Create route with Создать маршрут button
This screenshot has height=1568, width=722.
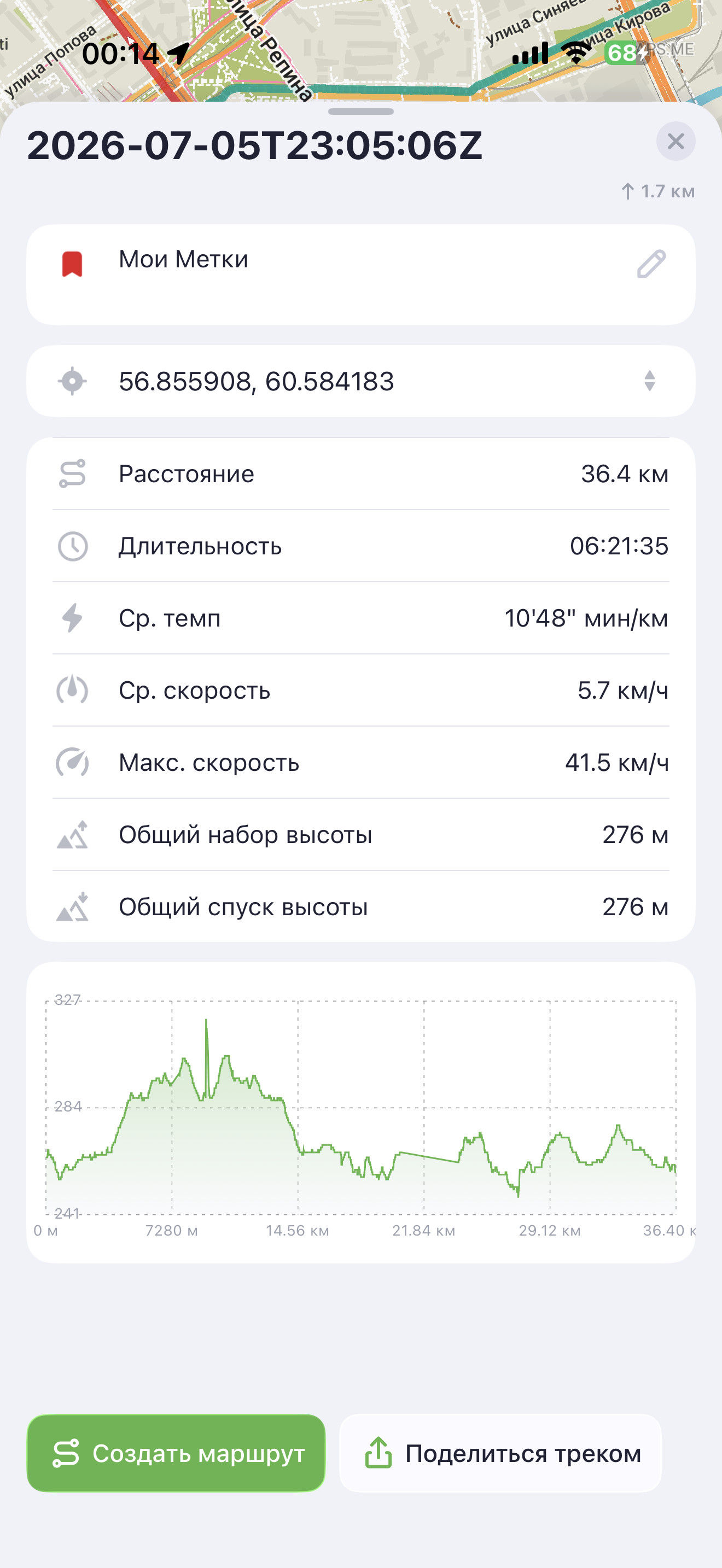tap(176, 1453)
